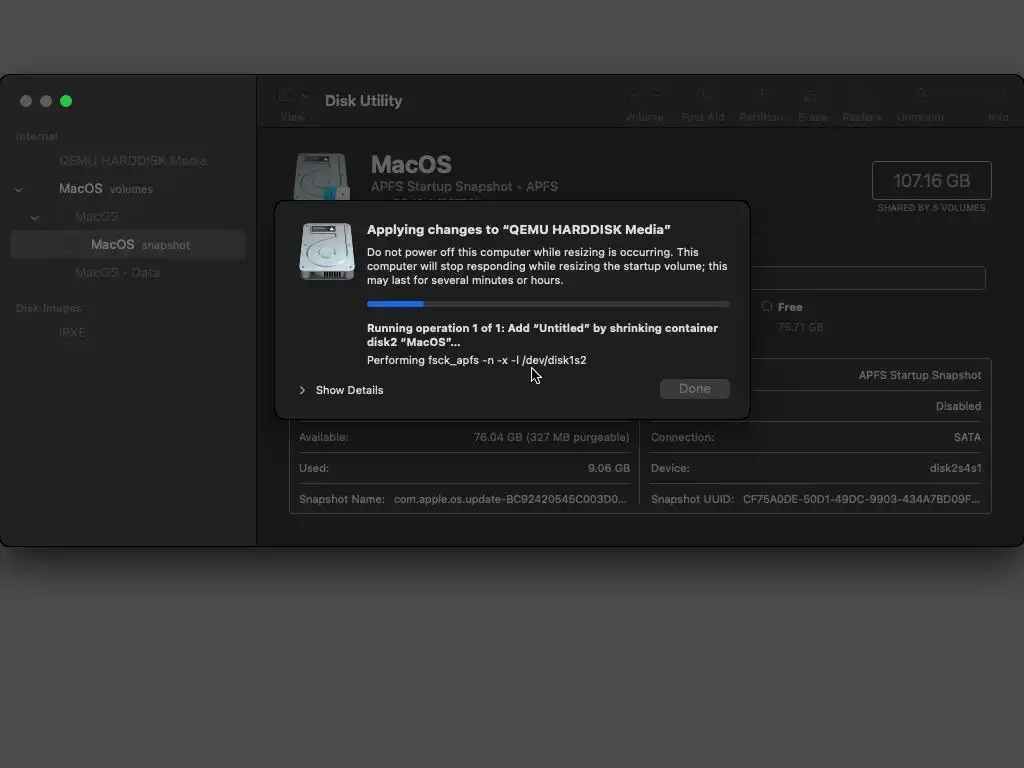Click the hard disk icon in the dialog
The width and height of the screenshot is (1024, 768).
(x=327, y=251)
